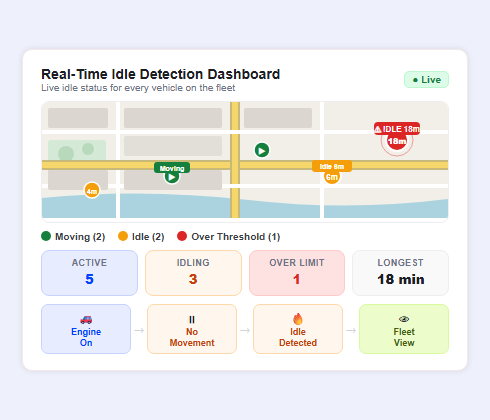Click the orange Idle 6m map label
Viewport: 490px width, 420px height.
point(332,166)
